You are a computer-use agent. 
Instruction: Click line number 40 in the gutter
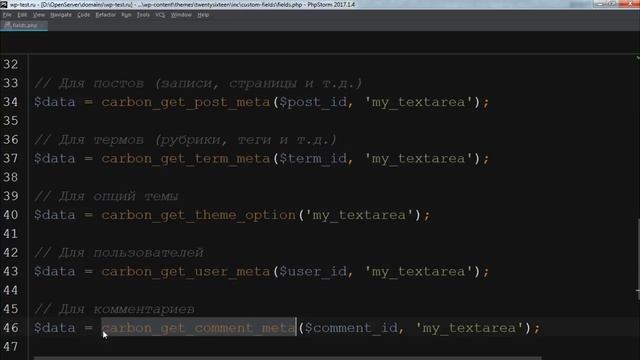11,215
